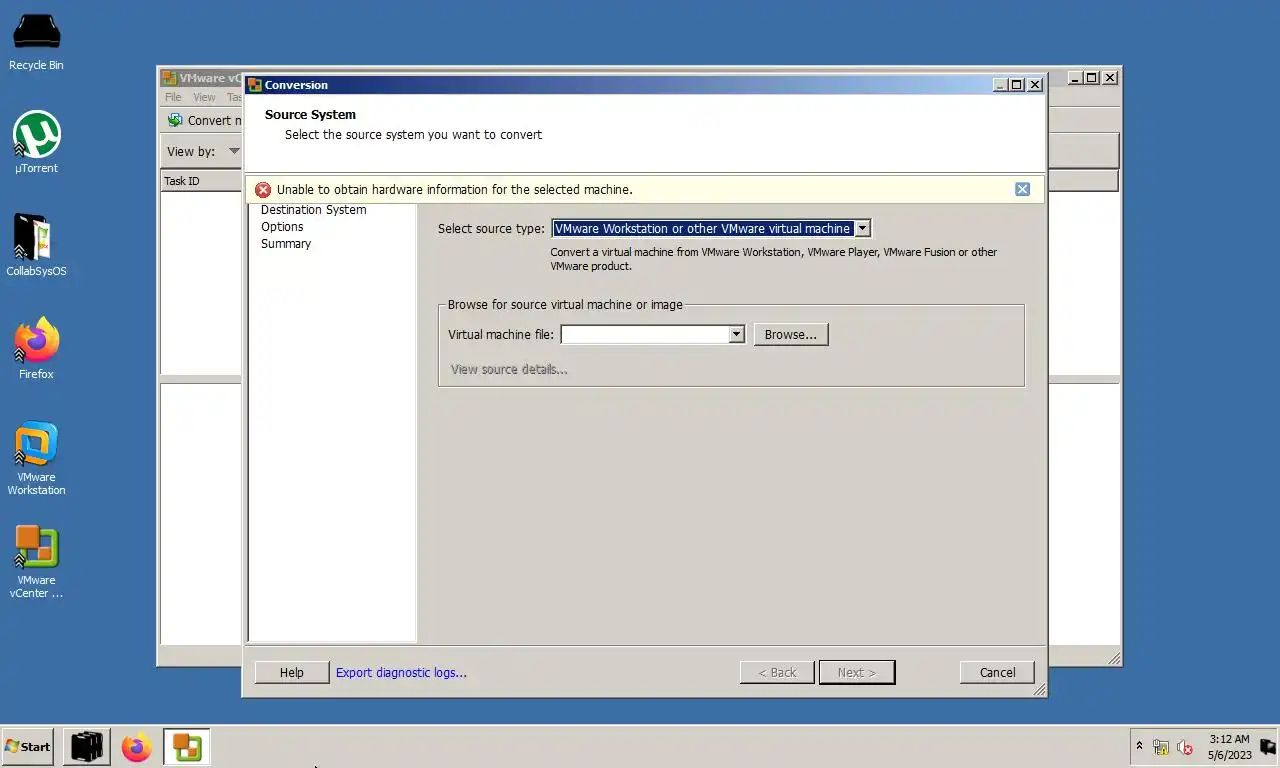Click the description text about VMware products
Viewport: 1280px width, 768px height.
pyautogui.click(x=773, y=259)
